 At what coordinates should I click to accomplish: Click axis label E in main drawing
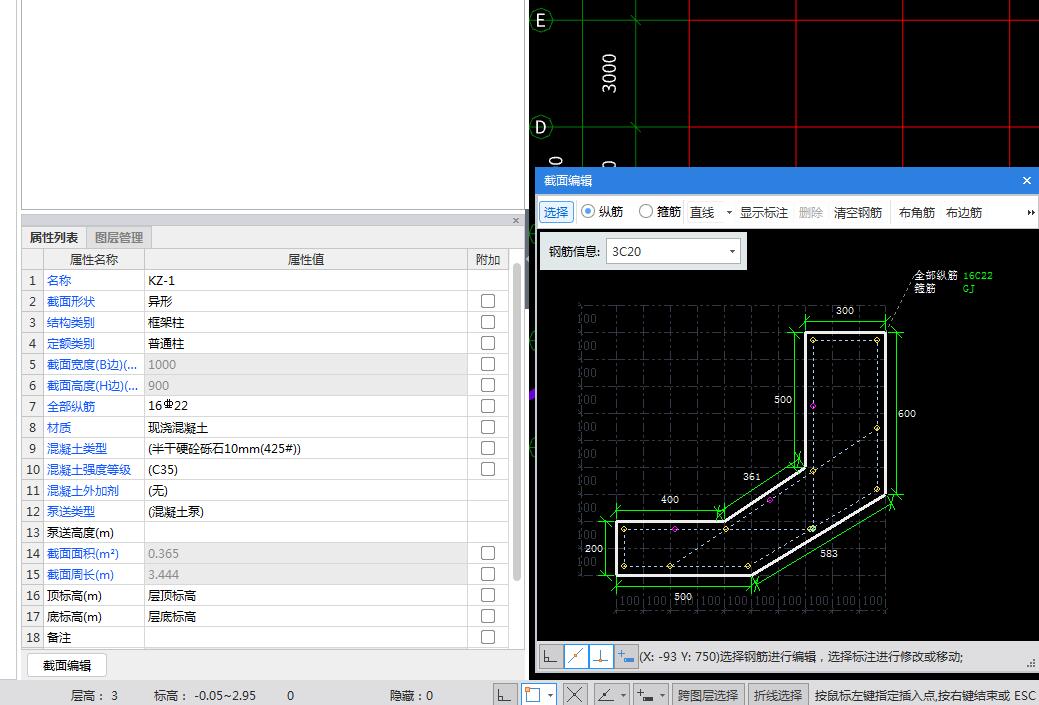tap(541, 21)
